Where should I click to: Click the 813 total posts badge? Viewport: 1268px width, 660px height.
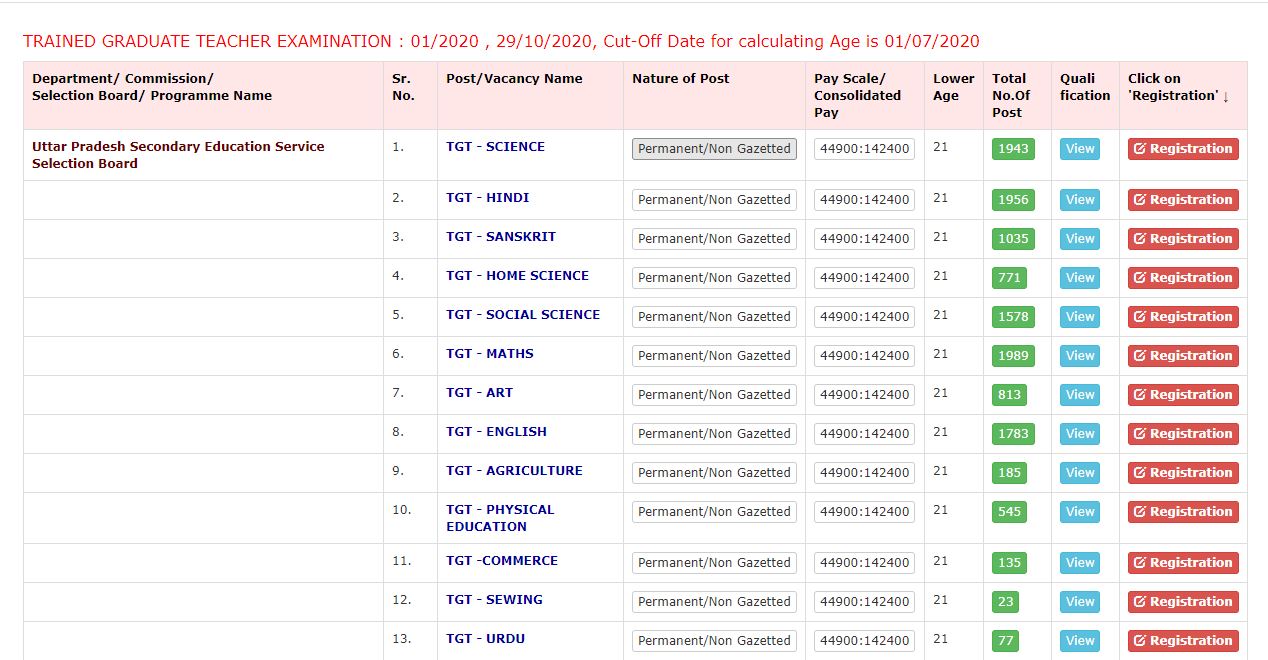[1010, 395]
